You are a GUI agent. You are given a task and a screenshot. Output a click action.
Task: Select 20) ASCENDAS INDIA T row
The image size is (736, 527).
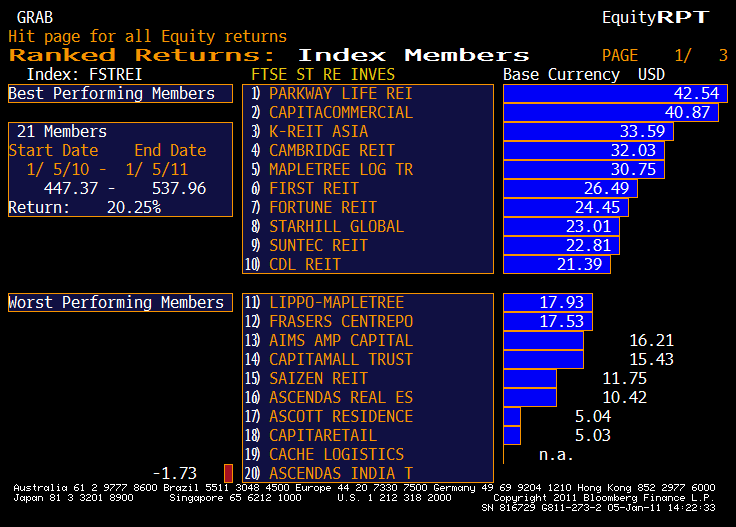tap(368, 474)
